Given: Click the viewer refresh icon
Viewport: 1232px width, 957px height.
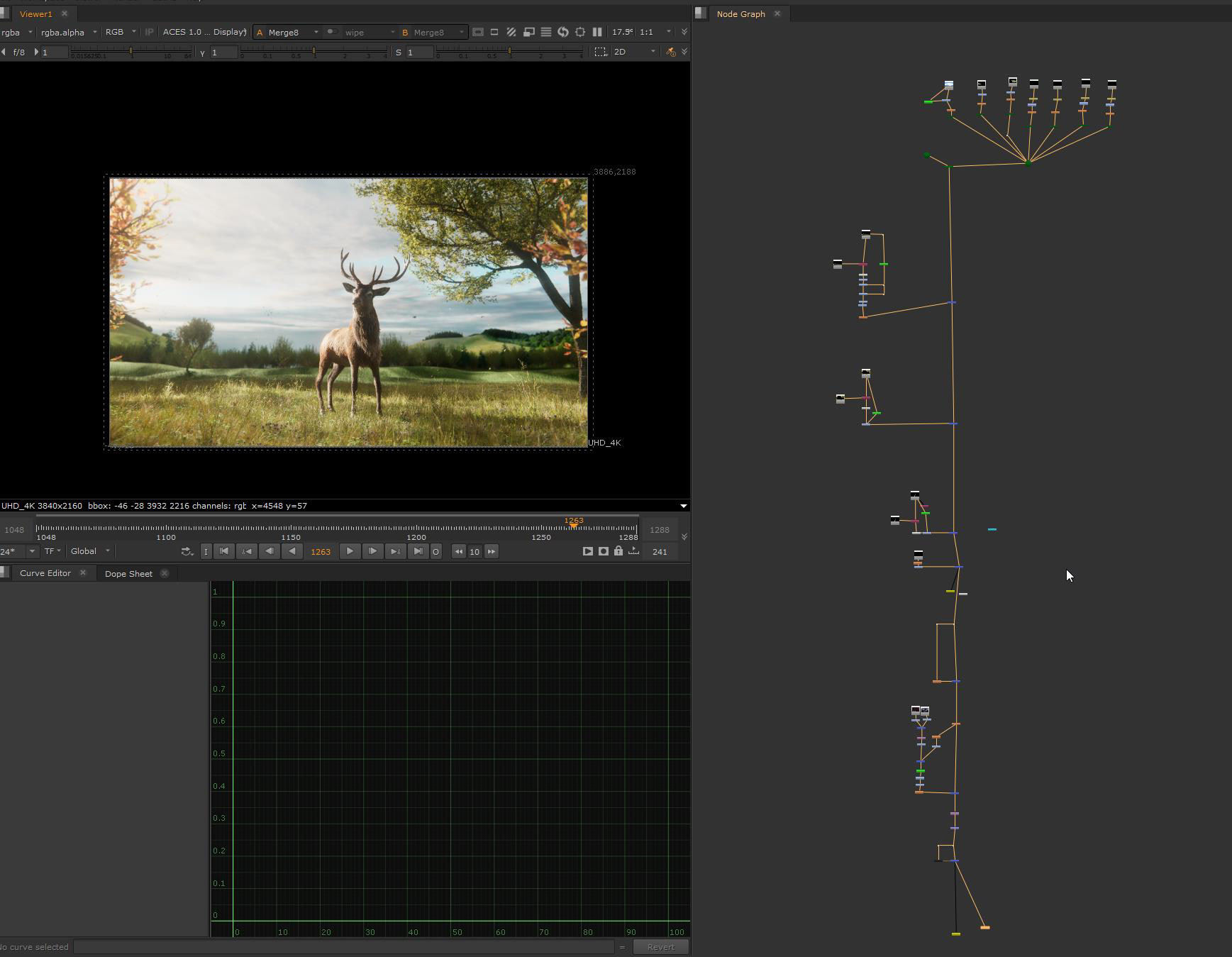Looking at the screenshot, I should pyautogui.click(x=563, y=32).
